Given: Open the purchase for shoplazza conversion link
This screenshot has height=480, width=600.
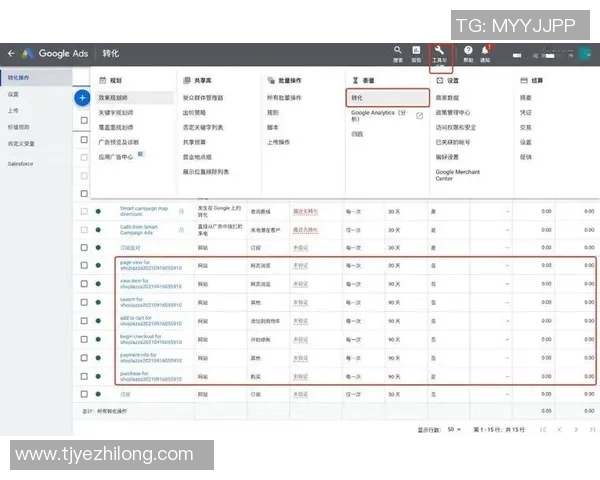Looking at the screenshot, I should (x=151, y=376).
